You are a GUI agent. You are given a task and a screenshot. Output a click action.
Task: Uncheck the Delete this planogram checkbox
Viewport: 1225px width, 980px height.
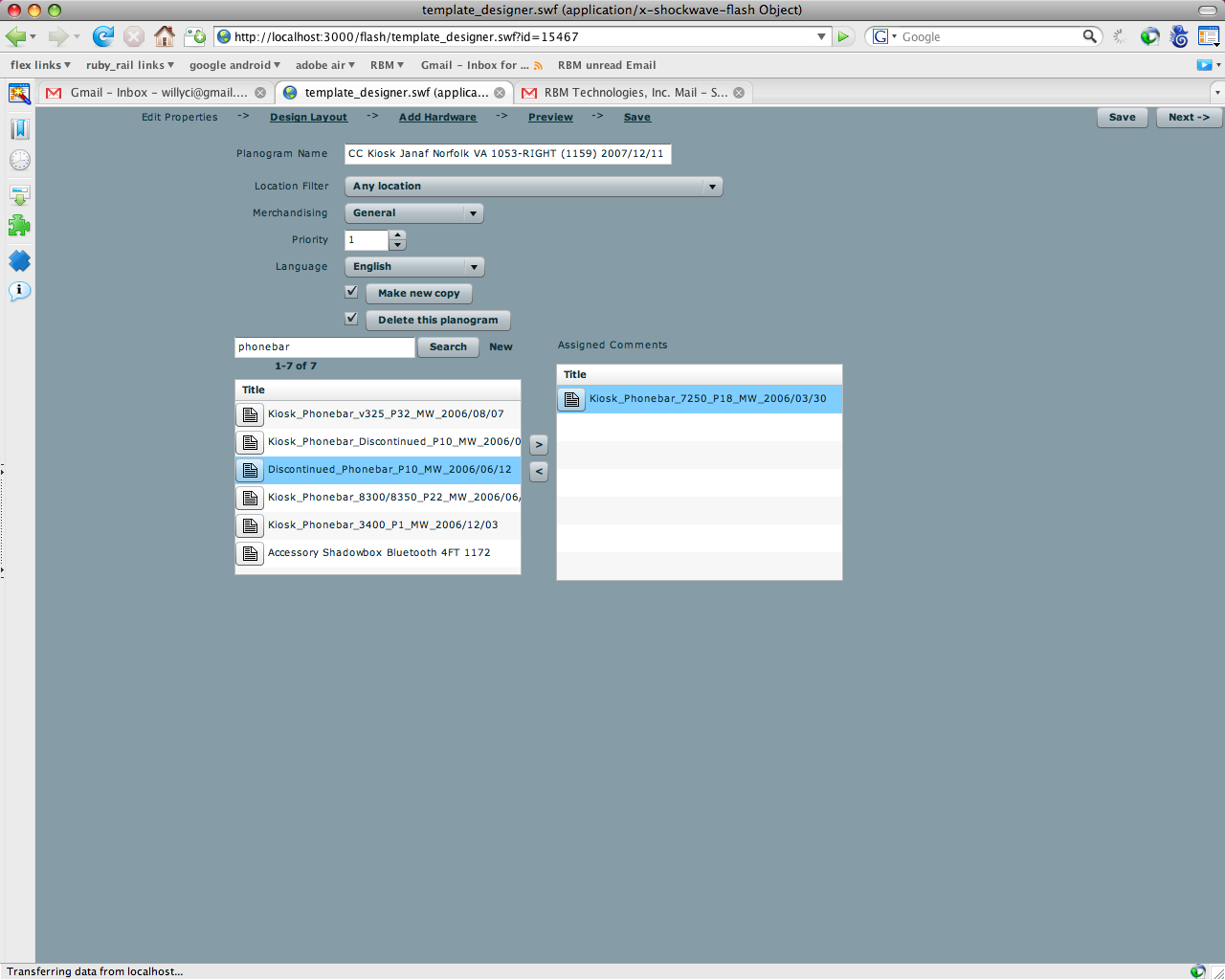351,318
